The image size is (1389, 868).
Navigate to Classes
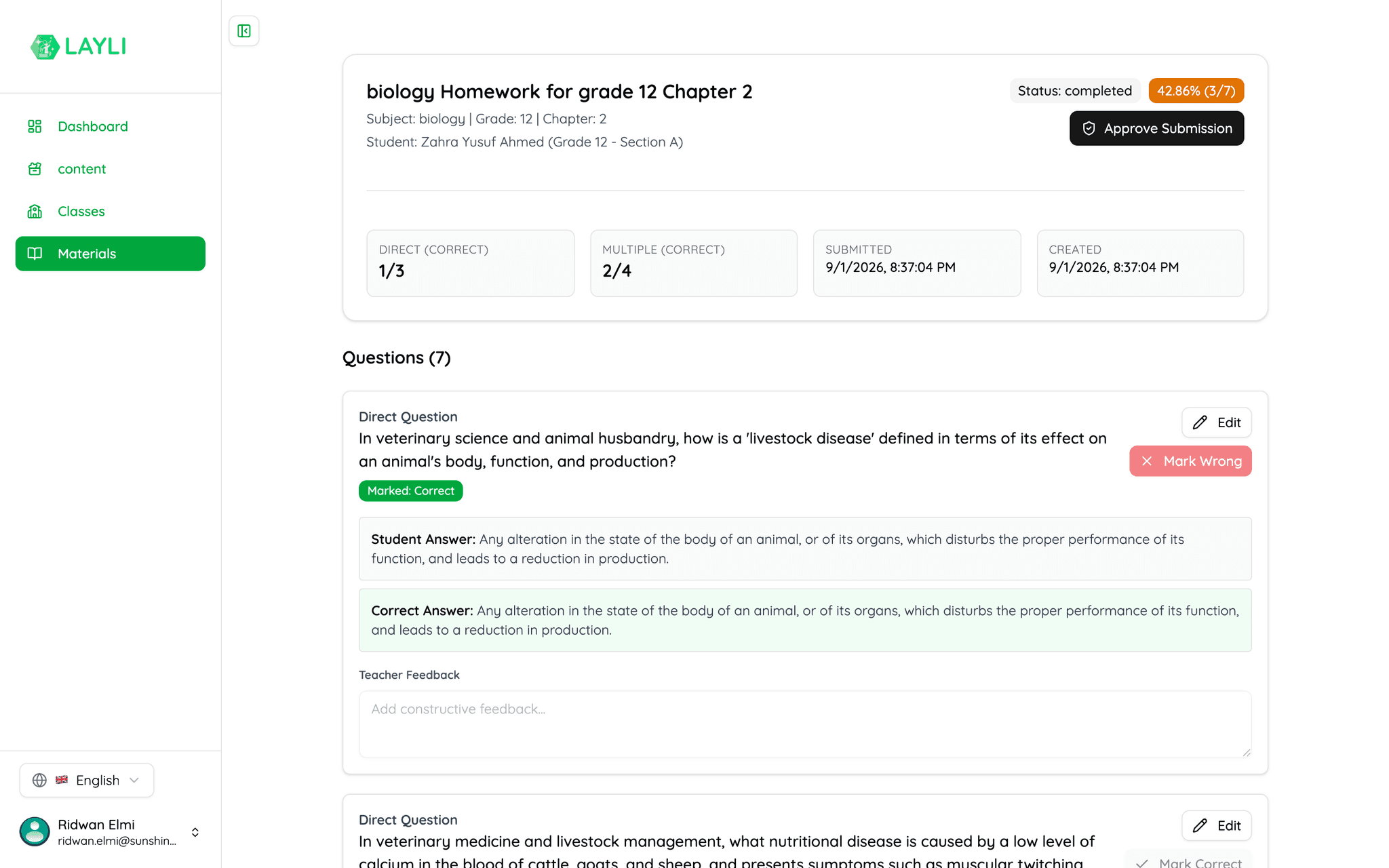[x=111, y=212]
